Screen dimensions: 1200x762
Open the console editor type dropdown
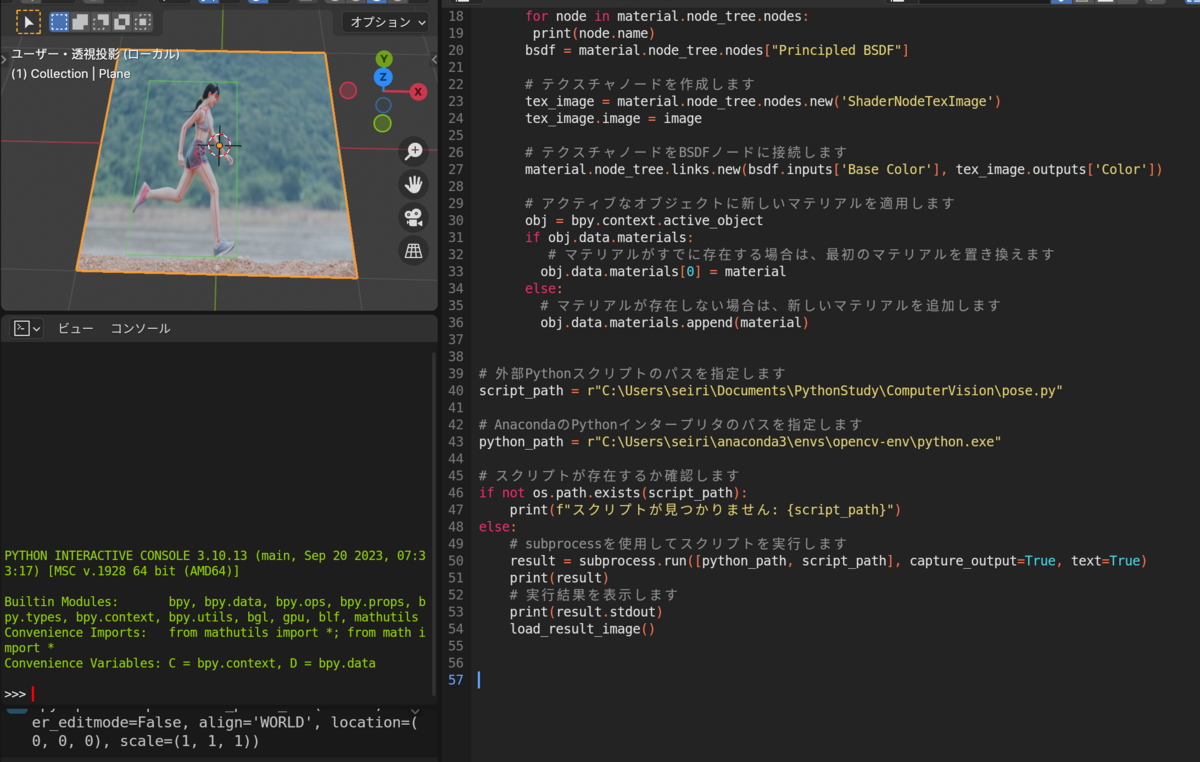pyautogui.click(x=27, y=328)
